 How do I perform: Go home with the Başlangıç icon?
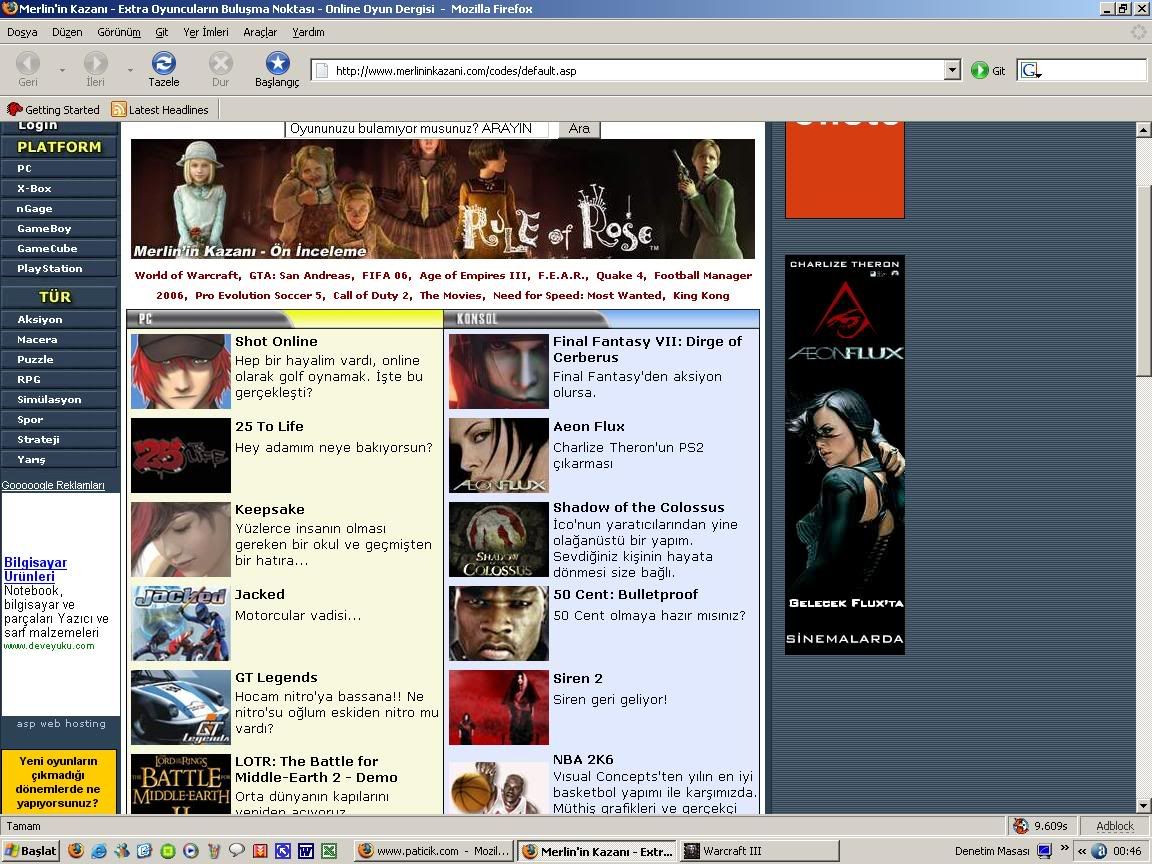(x=277, y=63)
